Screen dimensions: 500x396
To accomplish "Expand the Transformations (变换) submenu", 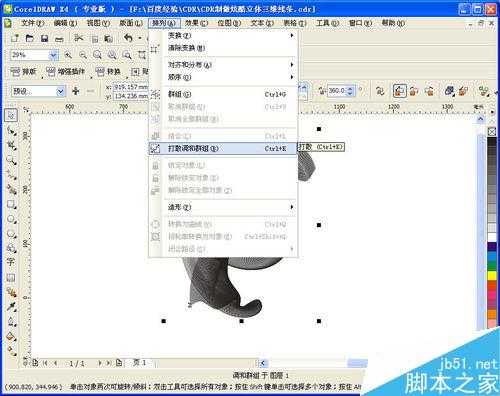I will [x=229, y=35].
